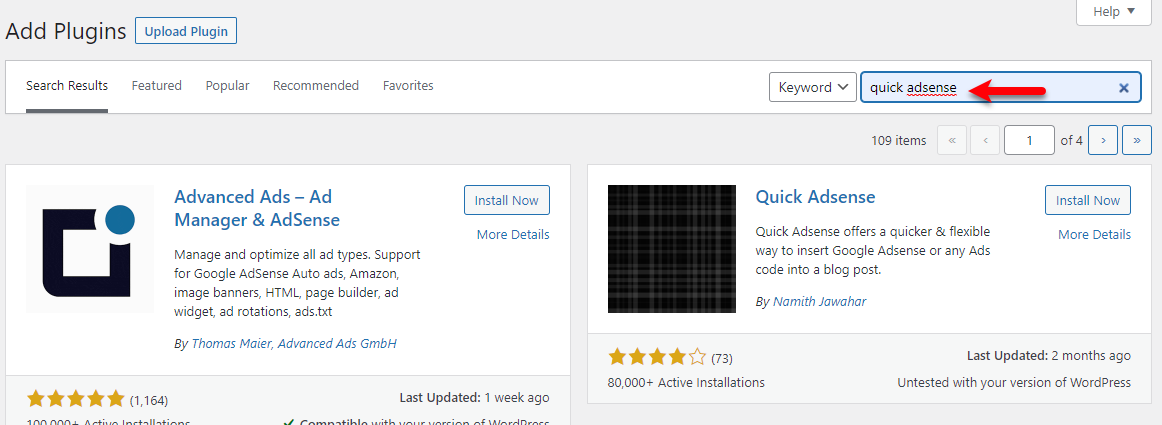Image resolution: width=1162 pixels, height=425 pixels.
Task: Open author link Thomas Maier, Advanced Ads GmbH
Action: coord(294,343)
